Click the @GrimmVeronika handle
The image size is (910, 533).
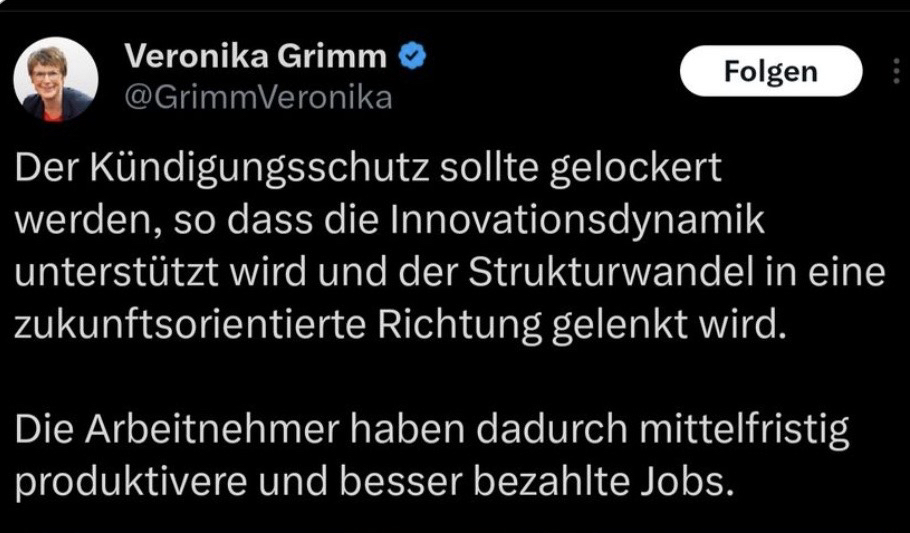pos(257,98)
